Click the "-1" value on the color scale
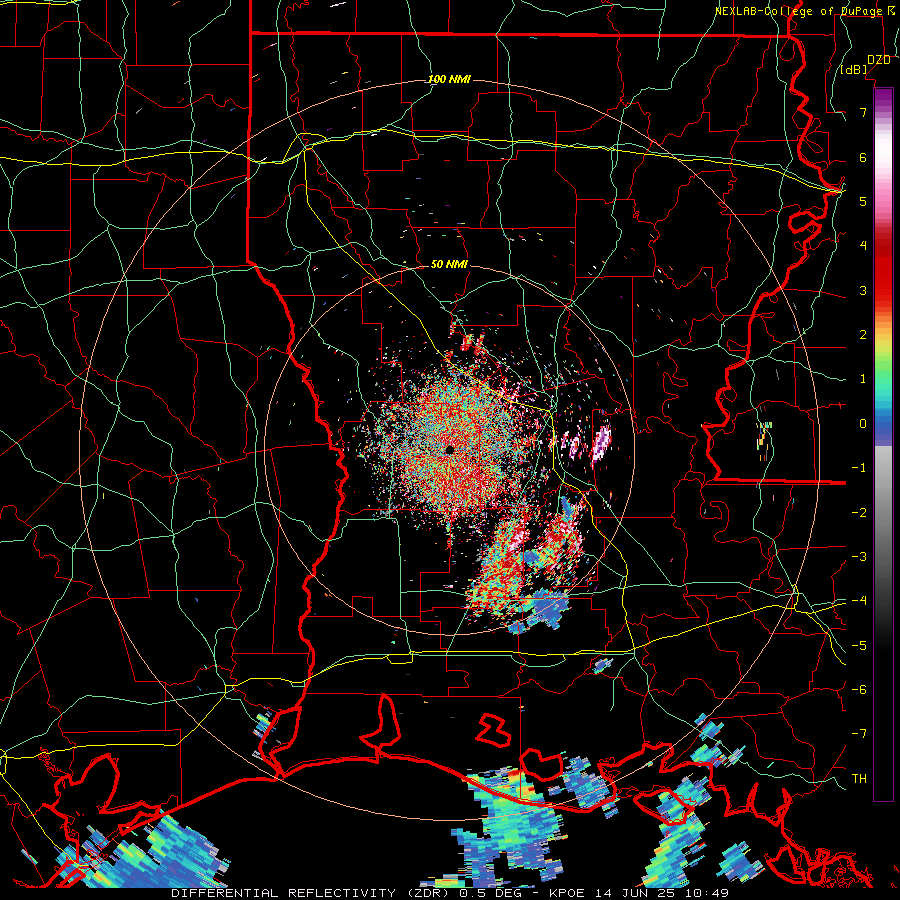The image size is (900, 900). [859, 468]
